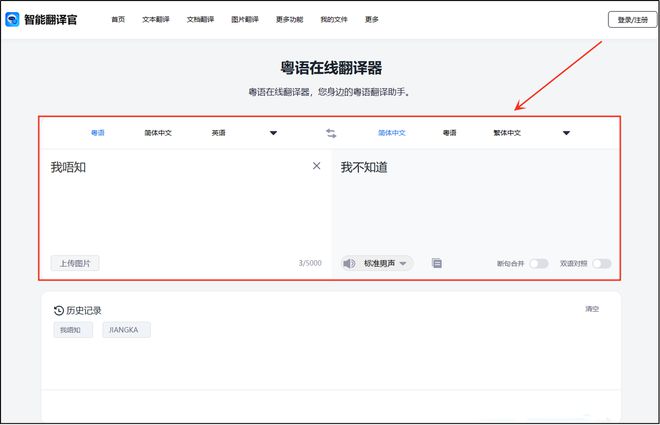Toggle the 断句合并 switch
This screenshot has height=425, width=660.
click(x=538, y=264)
